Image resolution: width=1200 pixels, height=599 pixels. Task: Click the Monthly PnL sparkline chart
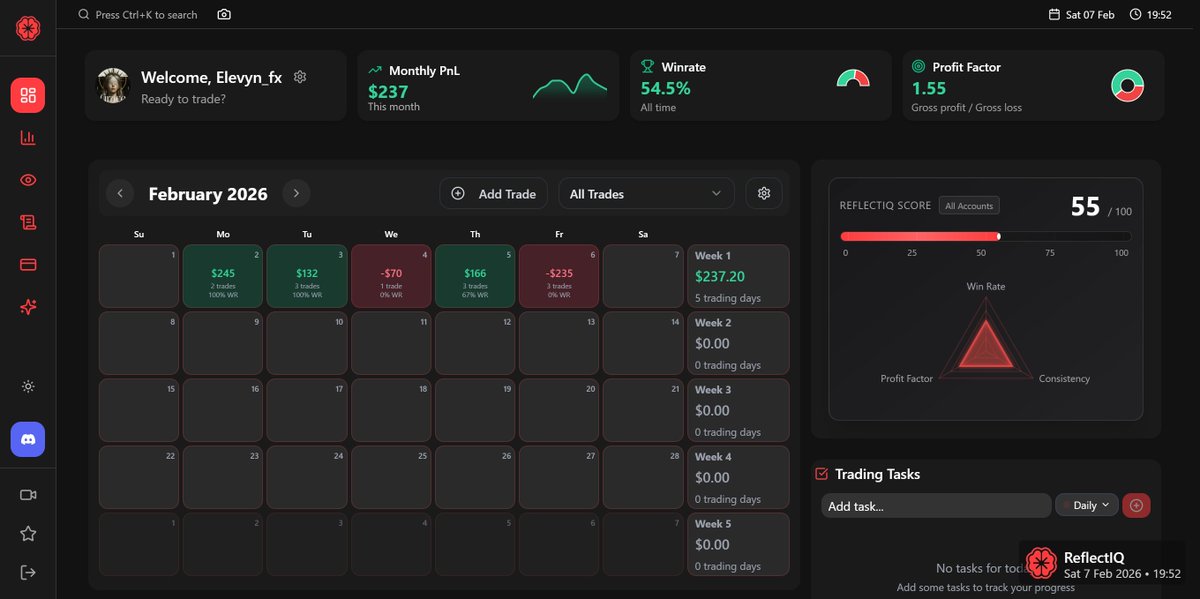[x=570, y=87]
